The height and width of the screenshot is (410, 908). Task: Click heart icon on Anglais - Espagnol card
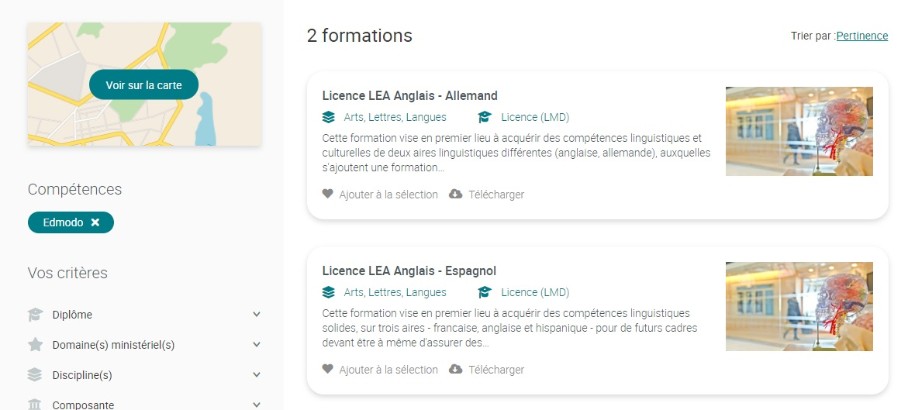pyautogui.click(x=327, y=369)
